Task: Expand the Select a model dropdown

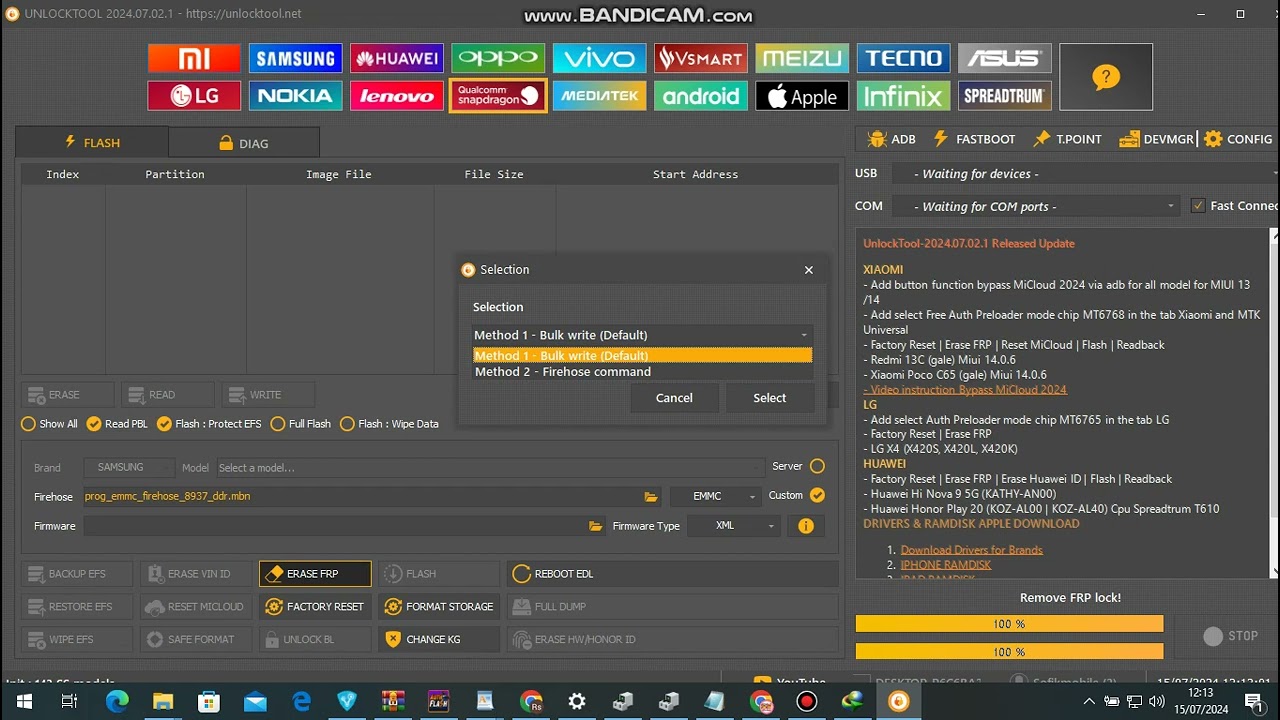Action: (490, 467)
